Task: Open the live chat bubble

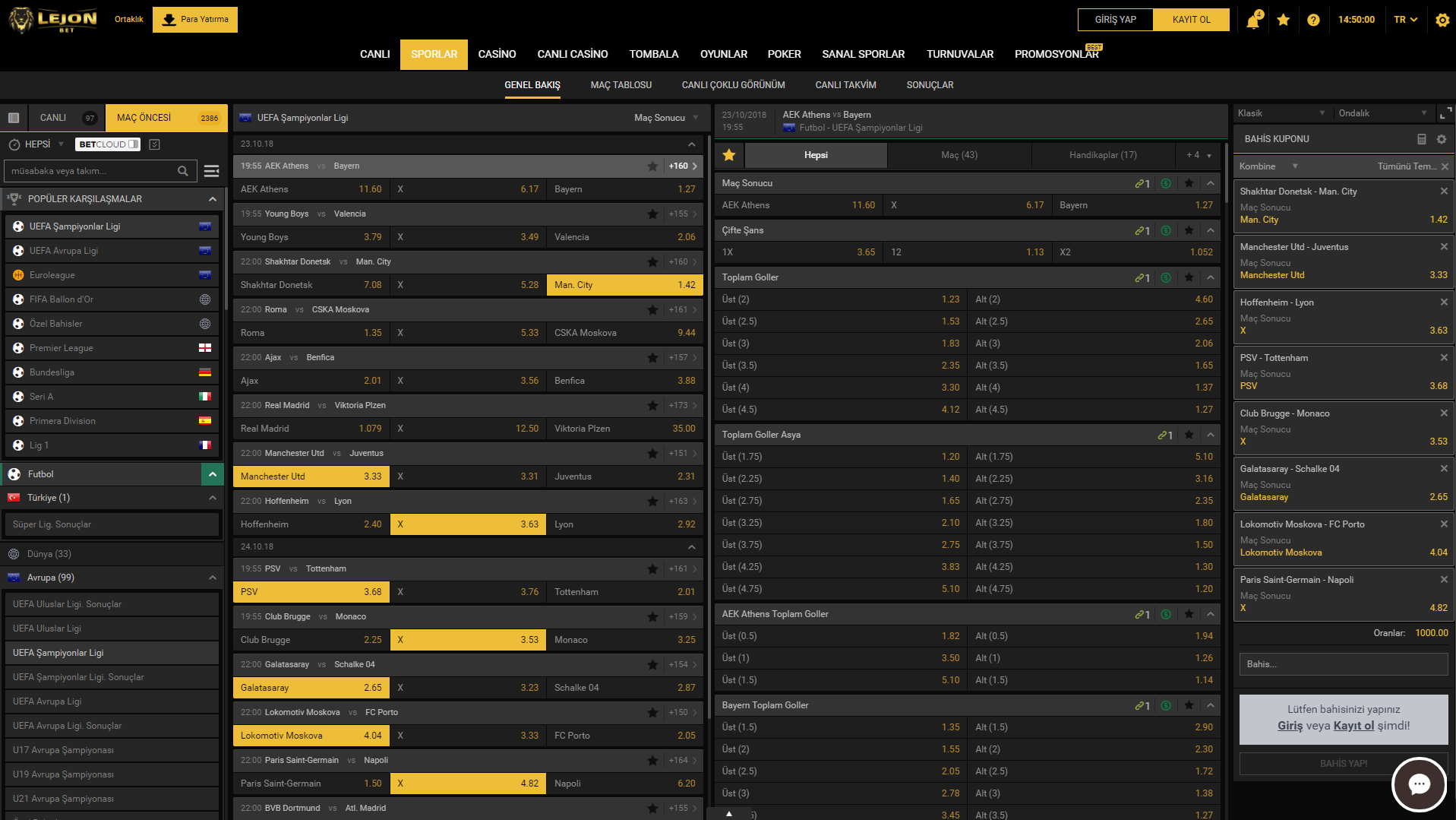Action: (x=1418, y=784)
